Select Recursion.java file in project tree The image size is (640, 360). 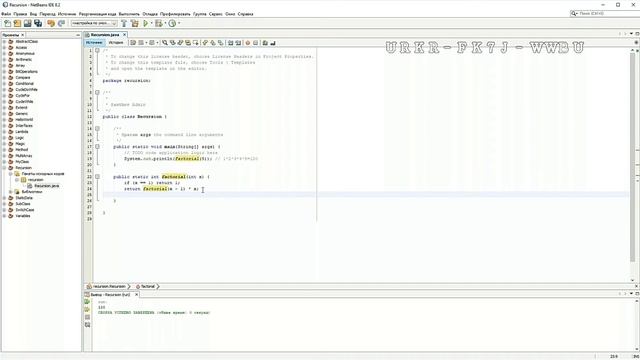click(x=47, y=186)
